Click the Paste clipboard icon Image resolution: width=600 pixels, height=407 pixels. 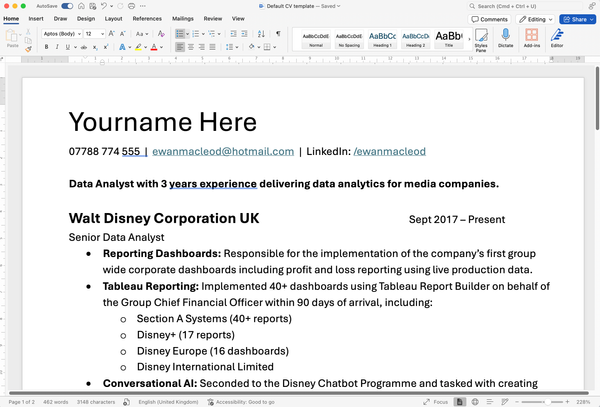pyautogui.click(x=11, y=36)
